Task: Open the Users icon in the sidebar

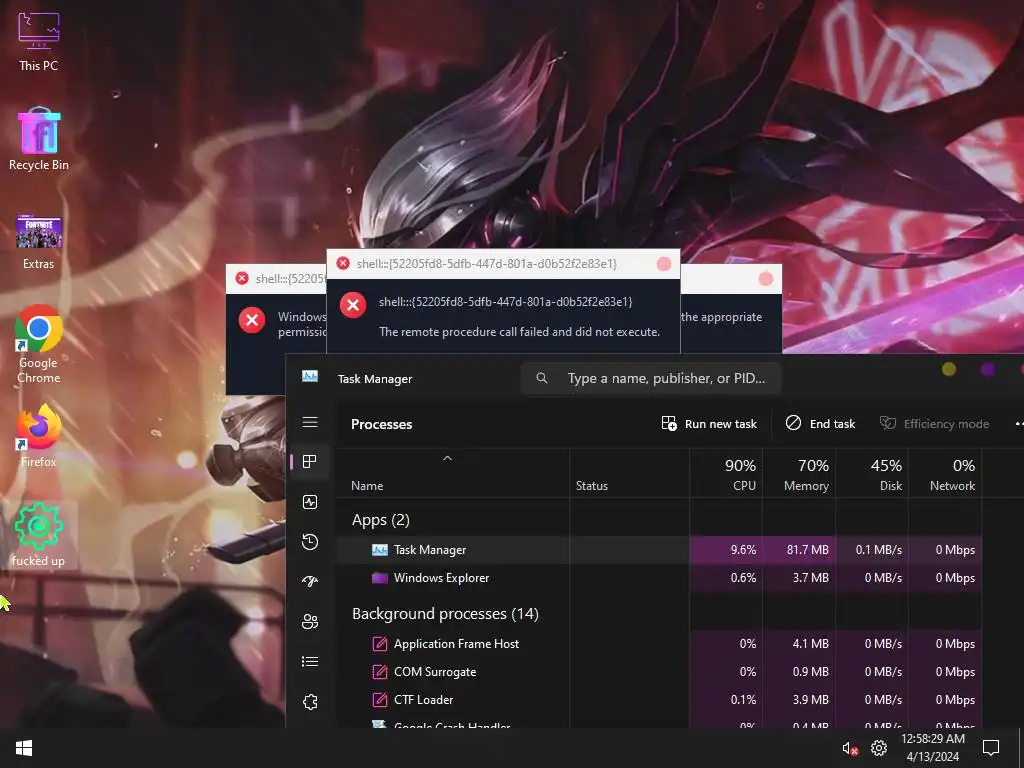Action: pyautogui.click(x=310, y=622)
